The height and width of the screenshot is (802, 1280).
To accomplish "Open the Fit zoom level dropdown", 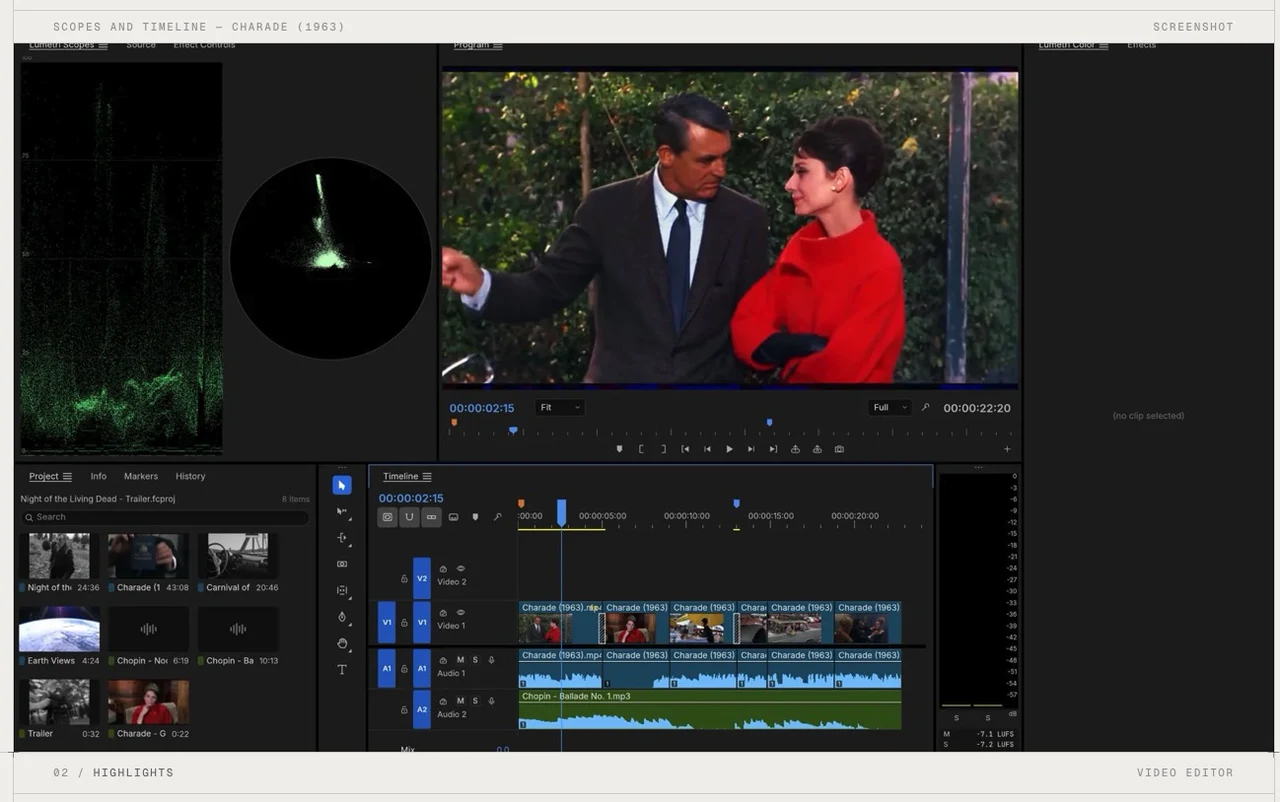I will click(x=560, y=407).
